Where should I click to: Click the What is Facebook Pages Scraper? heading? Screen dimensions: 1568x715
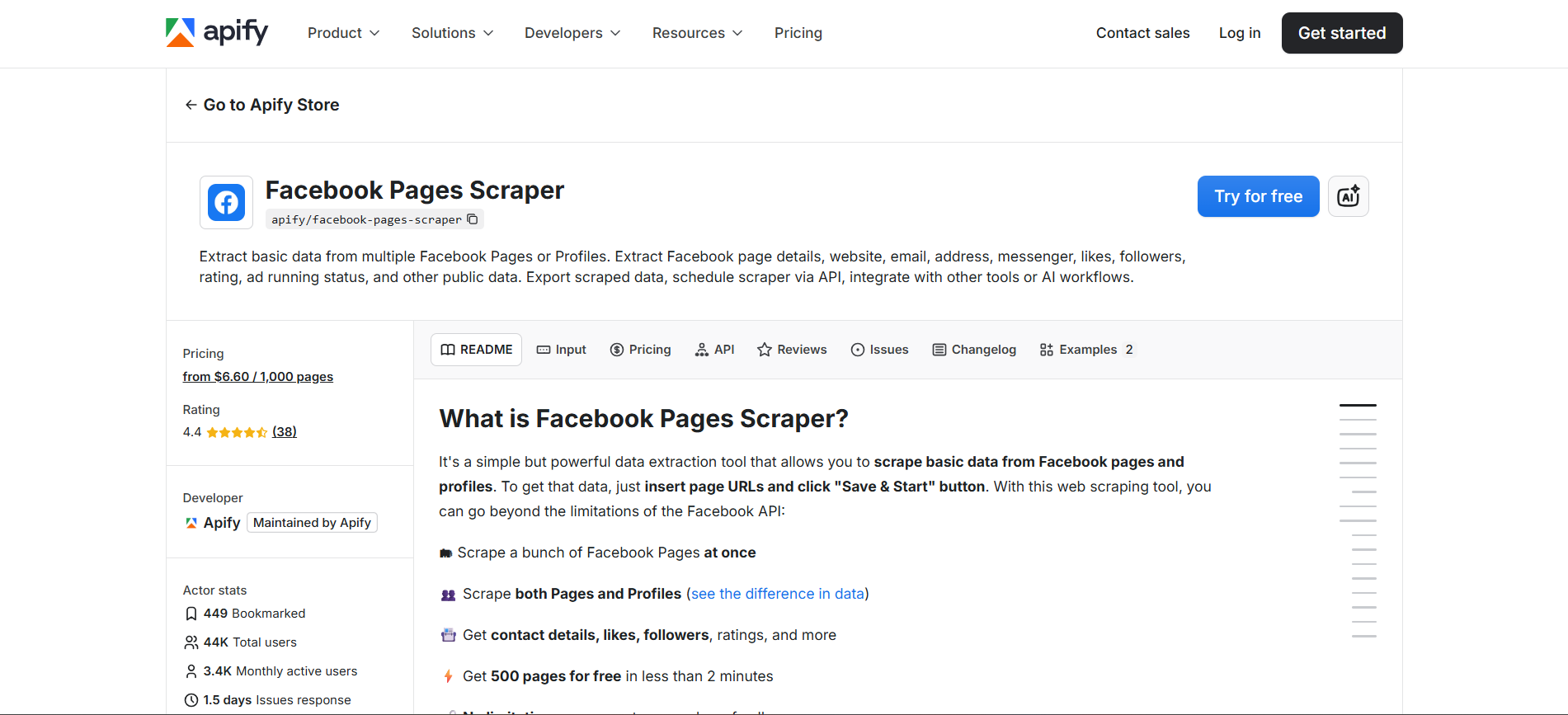pos(644,419)
